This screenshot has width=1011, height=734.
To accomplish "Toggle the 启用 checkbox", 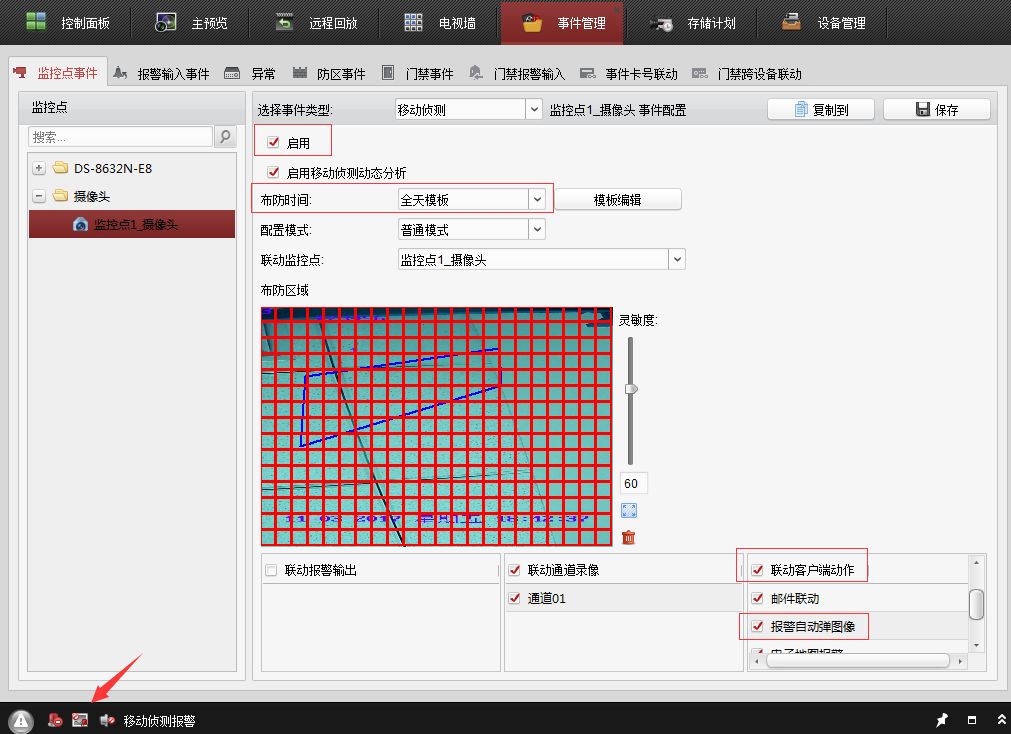I will (273, 143).
